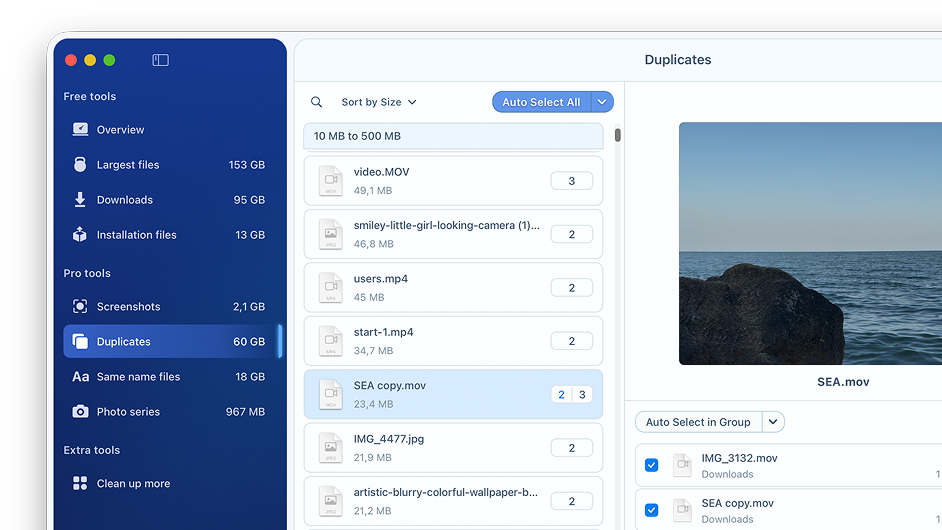
Task: Click count badge 2 for start-1.mp4
Action: click(x=571, y=341)
